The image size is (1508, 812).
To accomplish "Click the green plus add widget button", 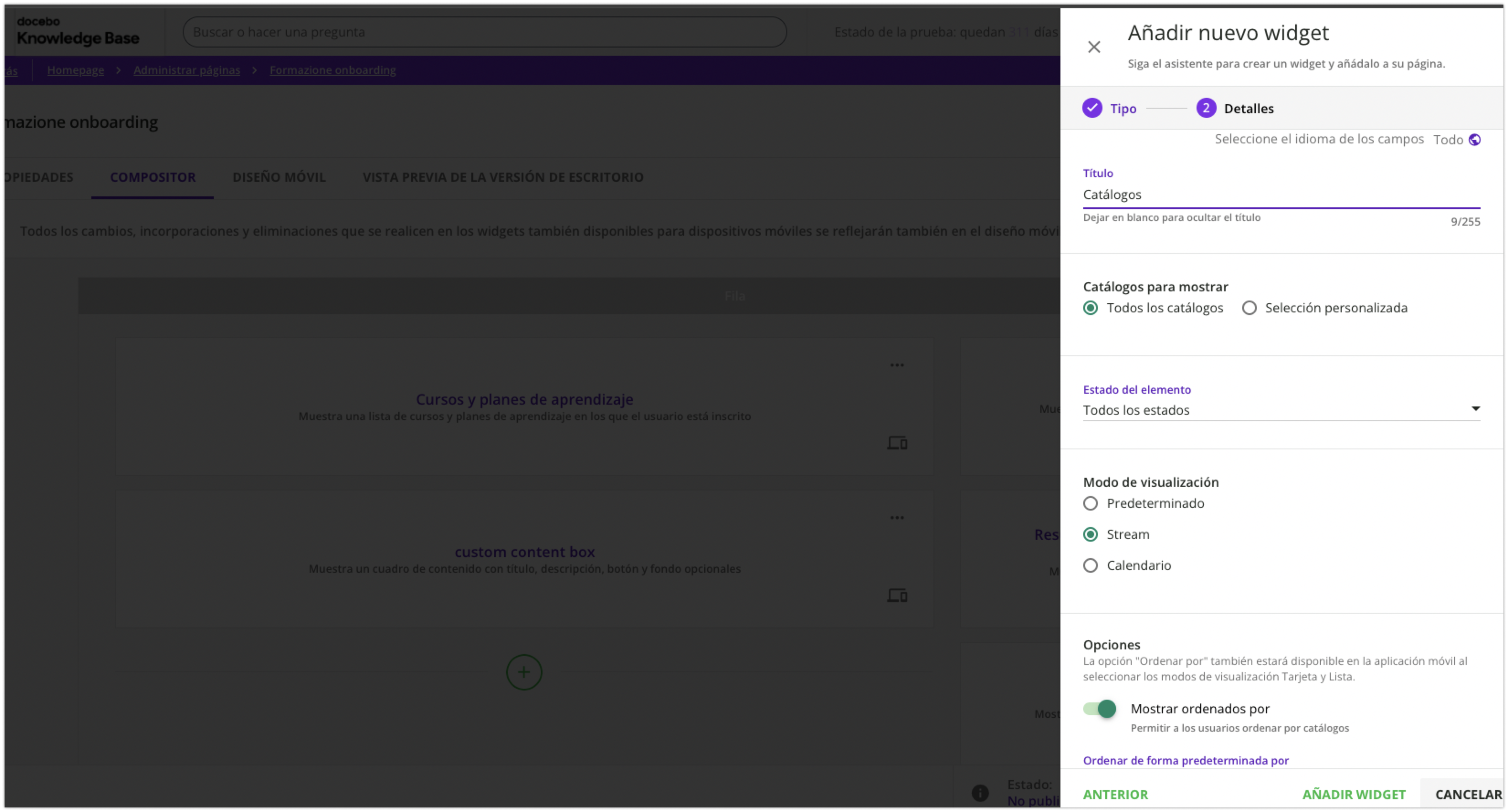I will pyautogui.click(x=524, y=672).
